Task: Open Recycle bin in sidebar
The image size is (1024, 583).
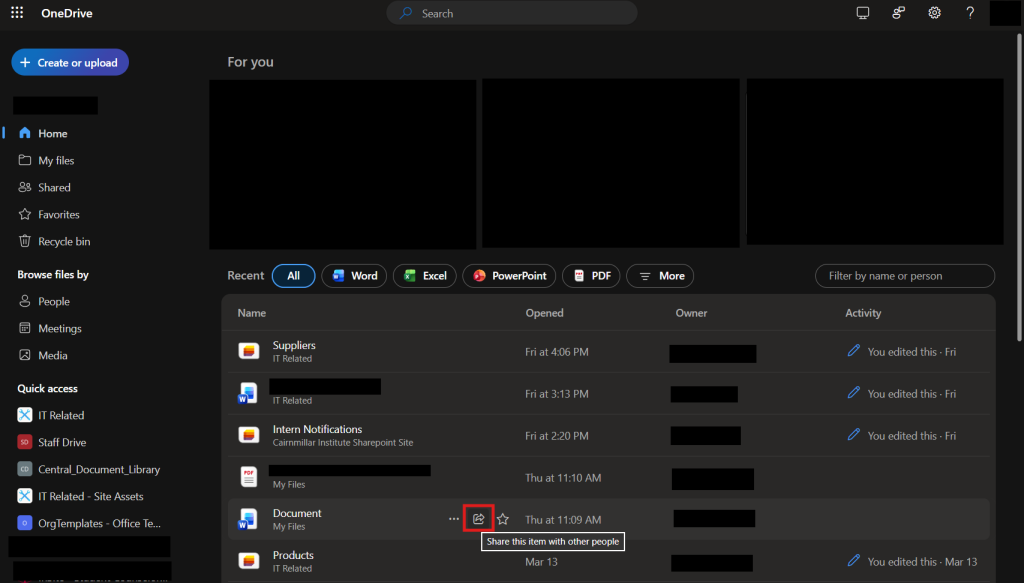Action: pos(64,242)
